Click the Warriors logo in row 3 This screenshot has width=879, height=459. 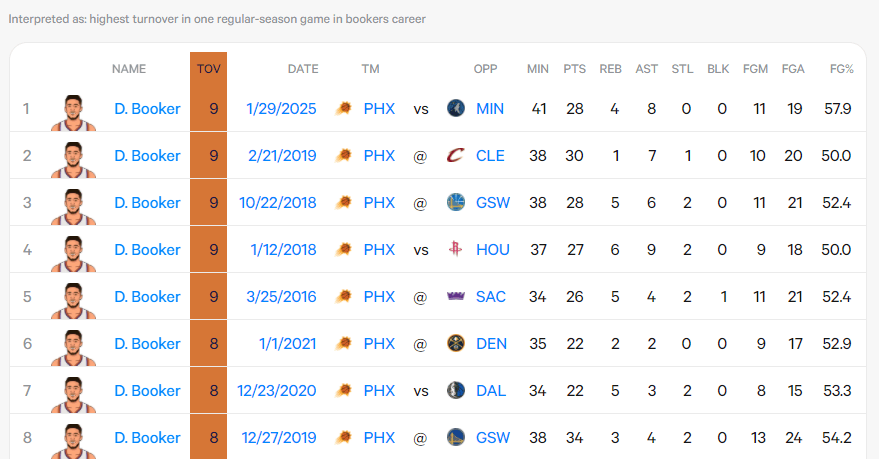[456, 202]
